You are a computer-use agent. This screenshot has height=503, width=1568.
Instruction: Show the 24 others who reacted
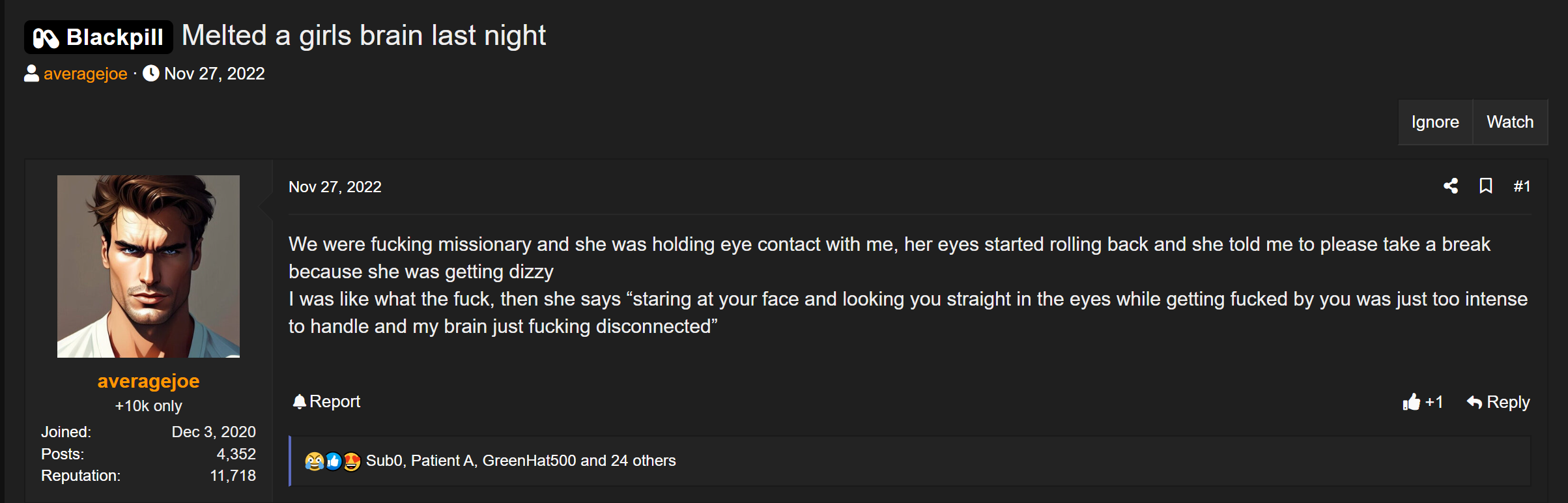tap(644, 461)
